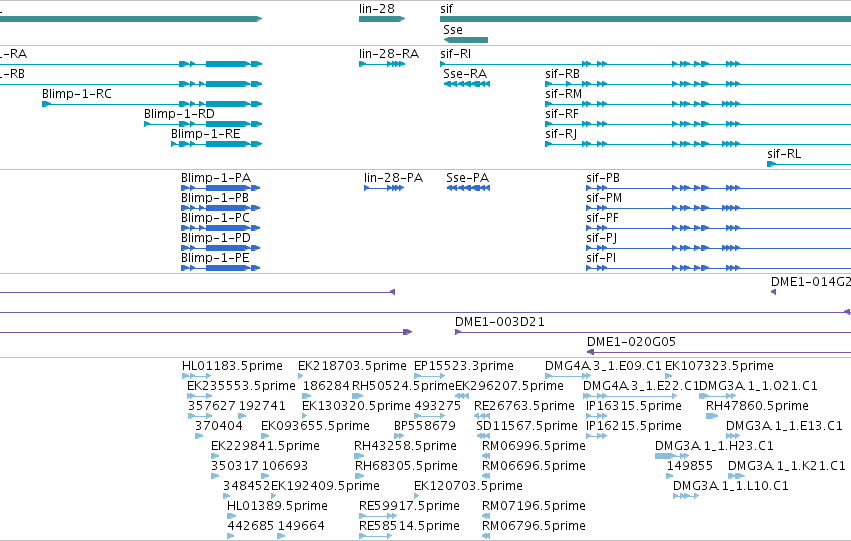Viewport: 851px width, 541px height.
Task: Select the Sse gene glyph
Action: 465,40
